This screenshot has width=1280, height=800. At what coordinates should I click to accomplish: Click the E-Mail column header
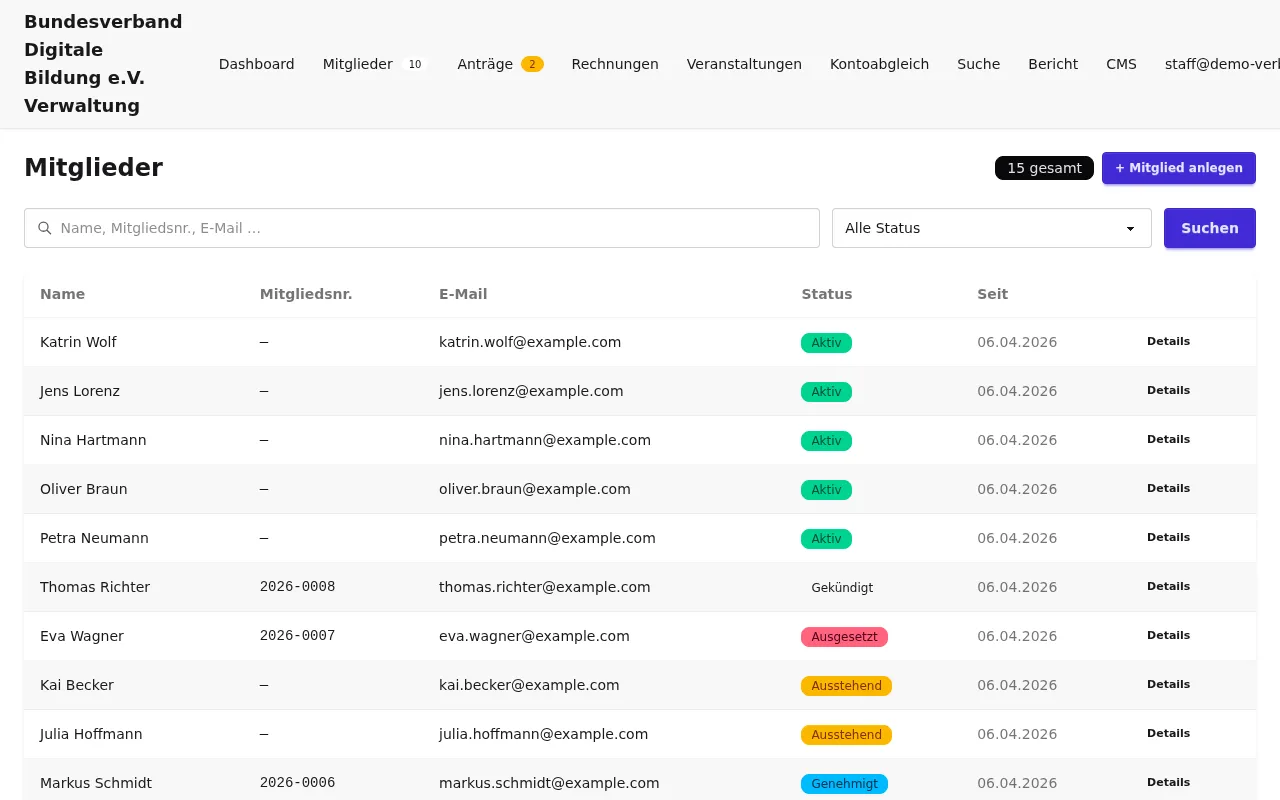(x=463, y=294)
